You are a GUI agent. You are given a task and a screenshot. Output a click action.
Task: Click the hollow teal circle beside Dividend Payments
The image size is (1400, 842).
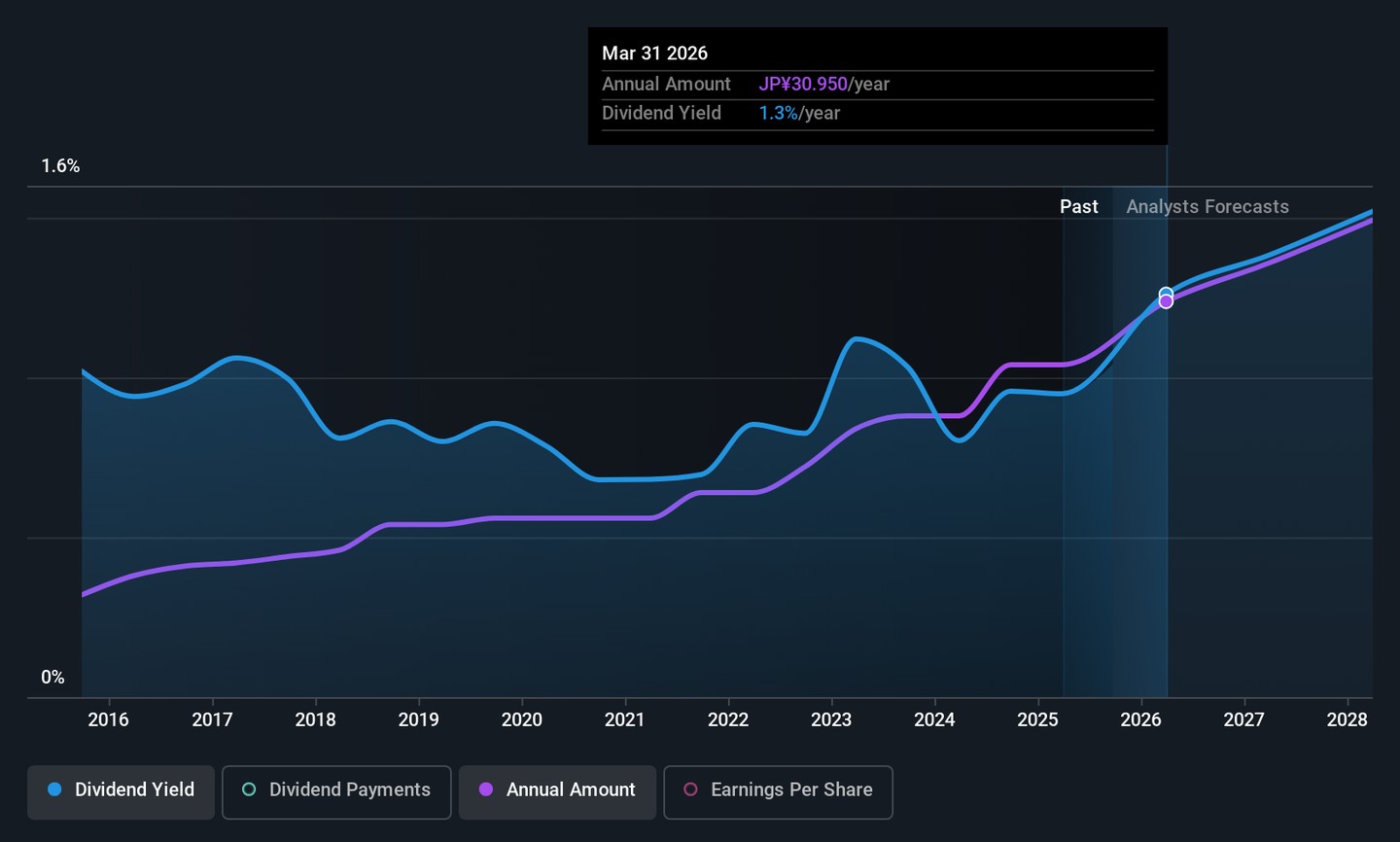[249, 789]
